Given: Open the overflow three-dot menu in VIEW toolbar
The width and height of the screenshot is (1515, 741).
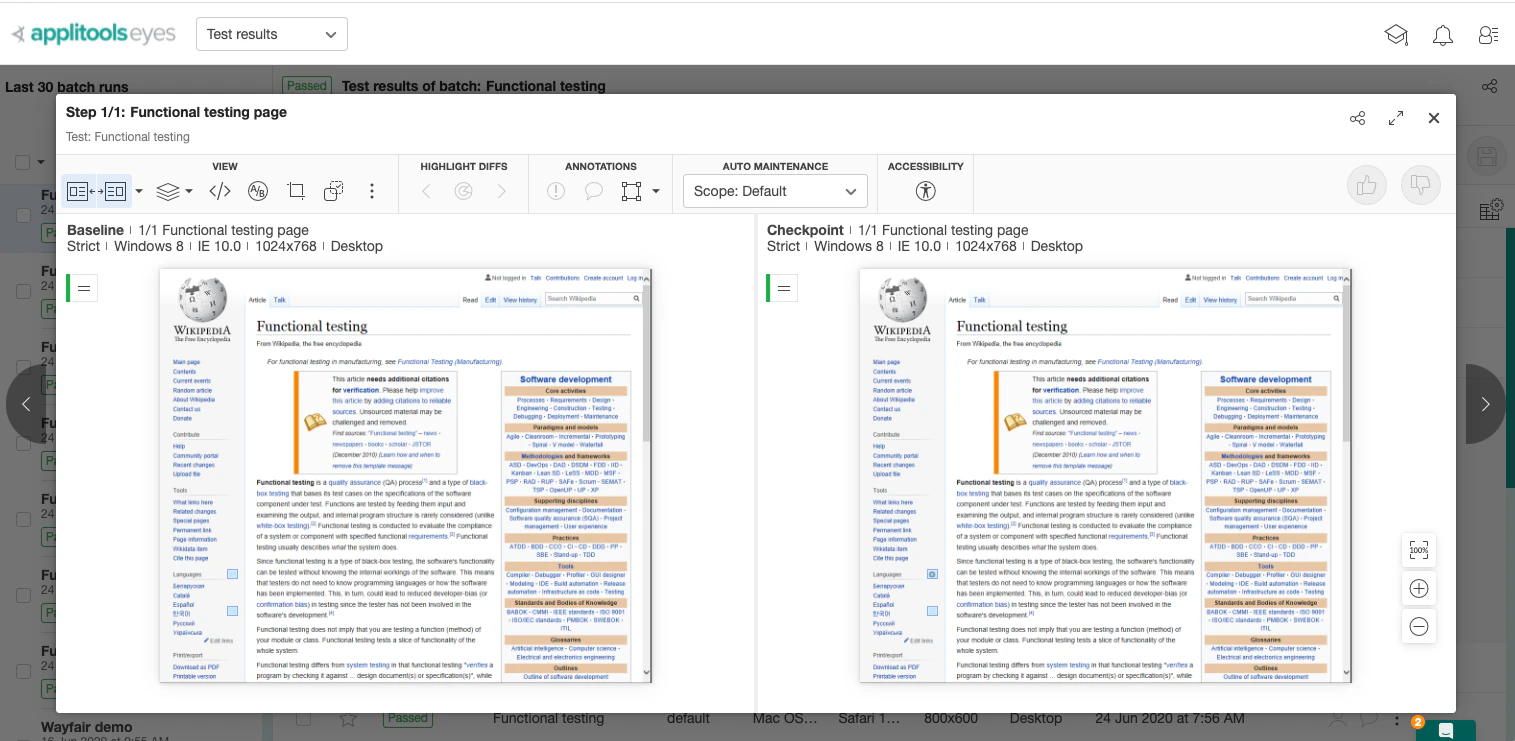Looking at the screenshot, I should coord(371,190).
